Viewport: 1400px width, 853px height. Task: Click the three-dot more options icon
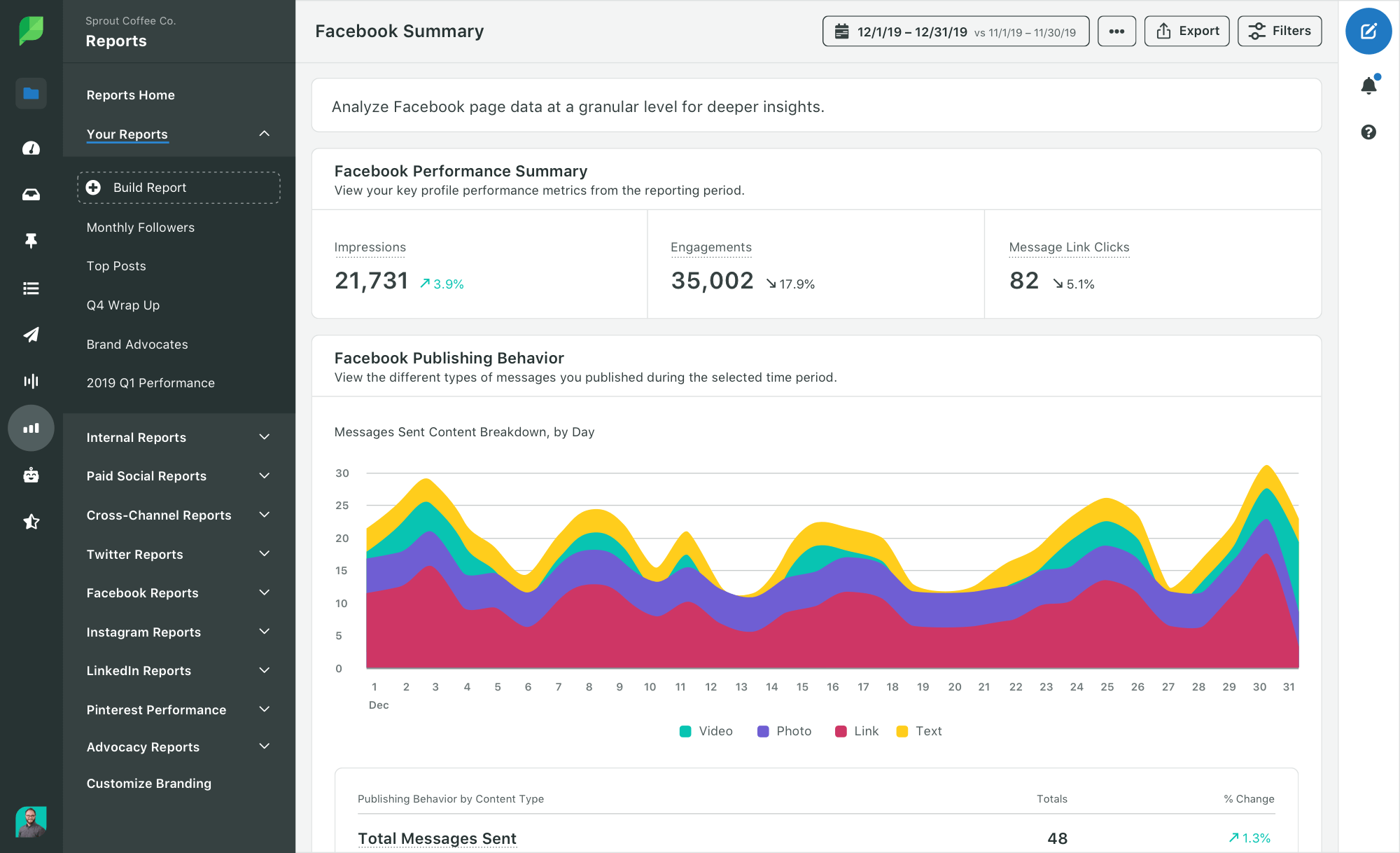coord(1116,32)
